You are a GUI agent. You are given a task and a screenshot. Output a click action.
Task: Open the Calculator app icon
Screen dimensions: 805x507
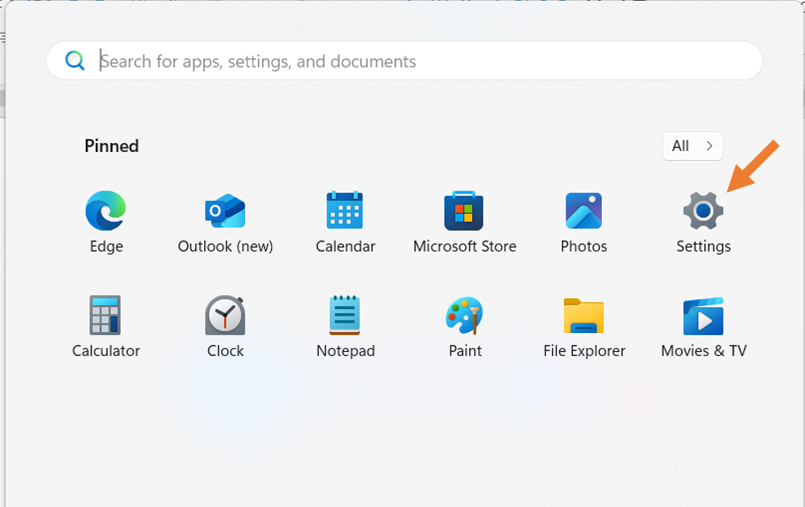(106, 316)
